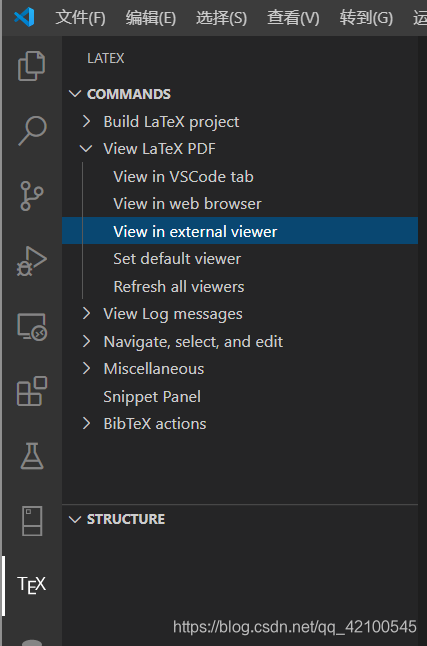427x646 pixels.
Task: Open the Explorer files icon
Action: (32, 66)
